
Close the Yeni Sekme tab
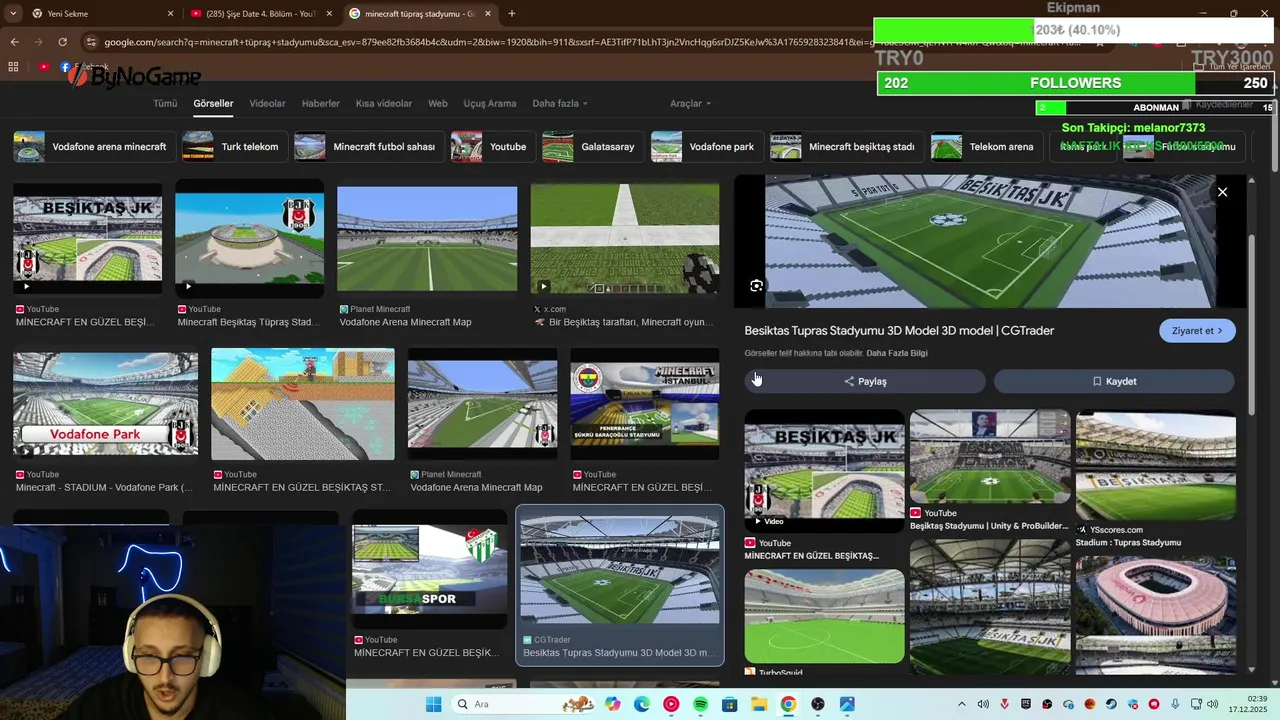point(170,14)
